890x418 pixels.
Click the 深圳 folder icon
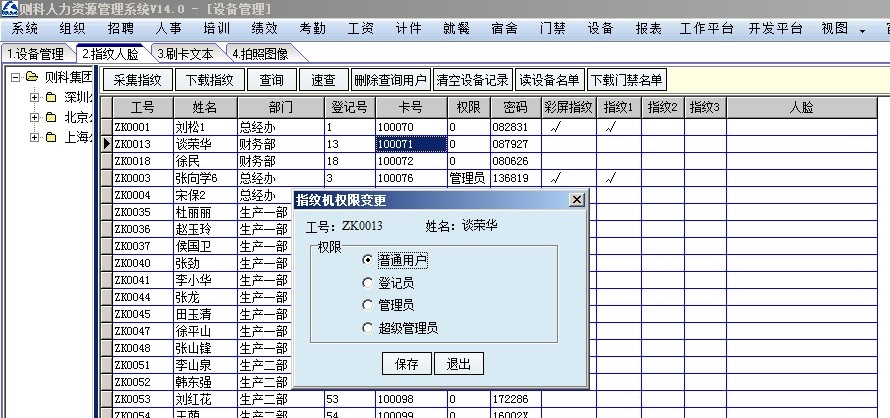pos(51,97)
